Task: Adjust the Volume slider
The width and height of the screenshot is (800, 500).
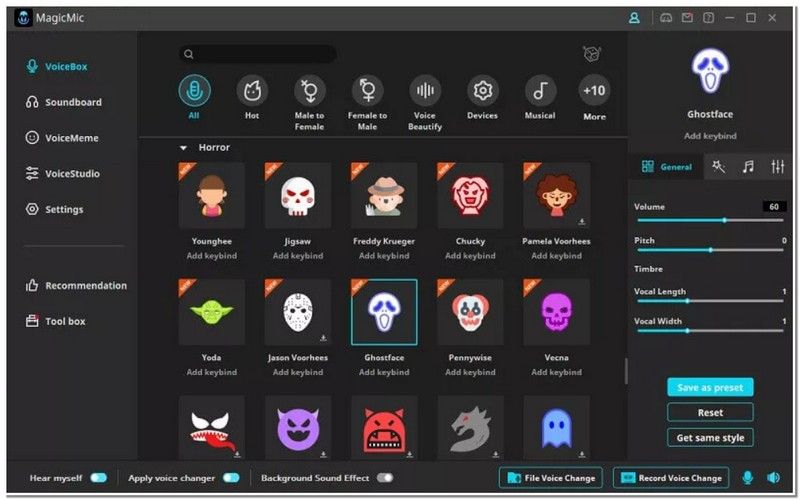Action: coord(710,220)
